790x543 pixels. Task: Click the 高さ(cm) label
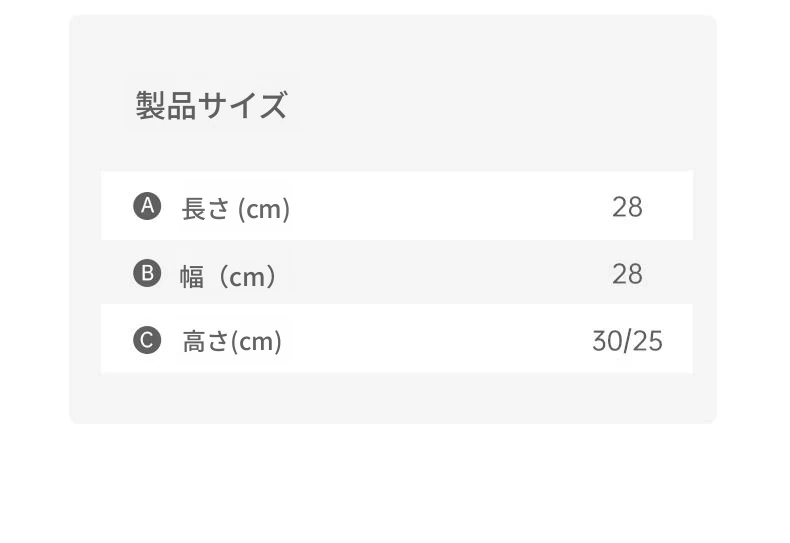tap(232, 342)
